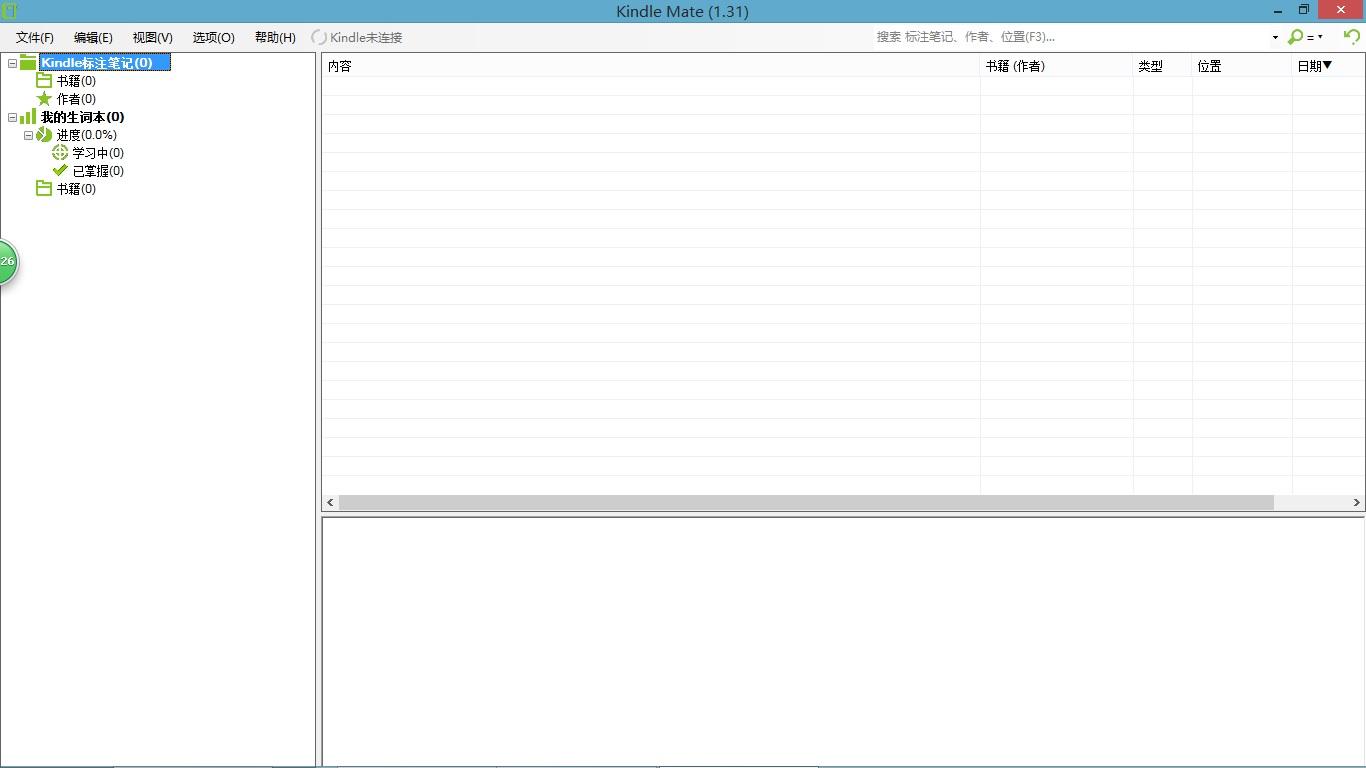
Task: Select the 已掌握(0) tree label
Action: click(98, 171)
